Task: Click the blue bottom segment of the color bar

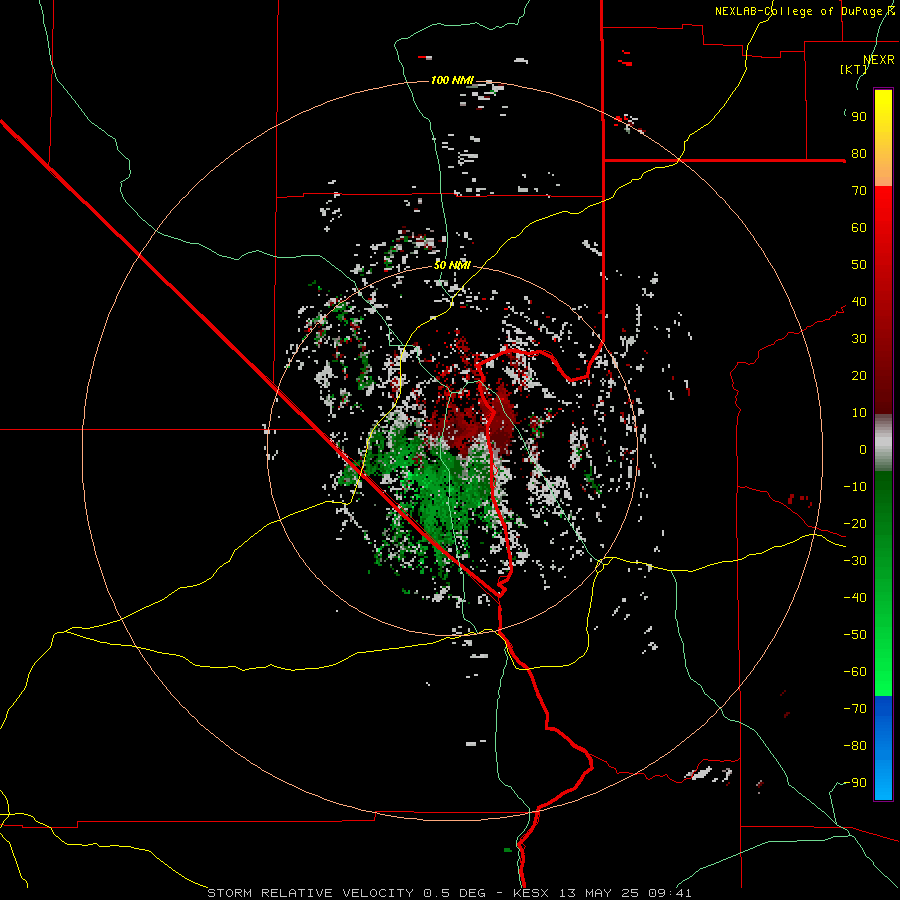Action: [x=883, y=747]
